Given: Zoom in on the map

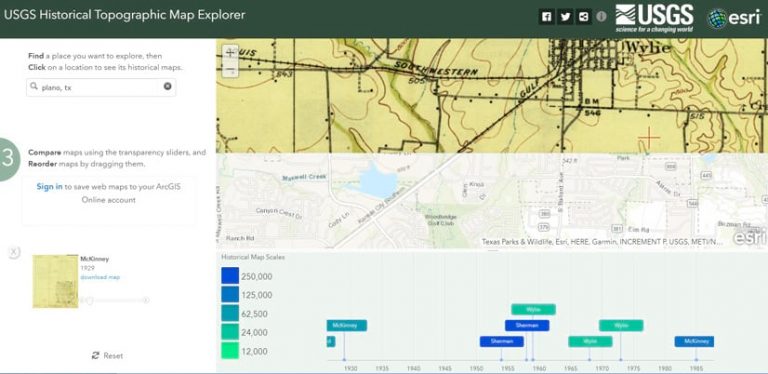Looking at the screenshot, I should coord(230,53).
